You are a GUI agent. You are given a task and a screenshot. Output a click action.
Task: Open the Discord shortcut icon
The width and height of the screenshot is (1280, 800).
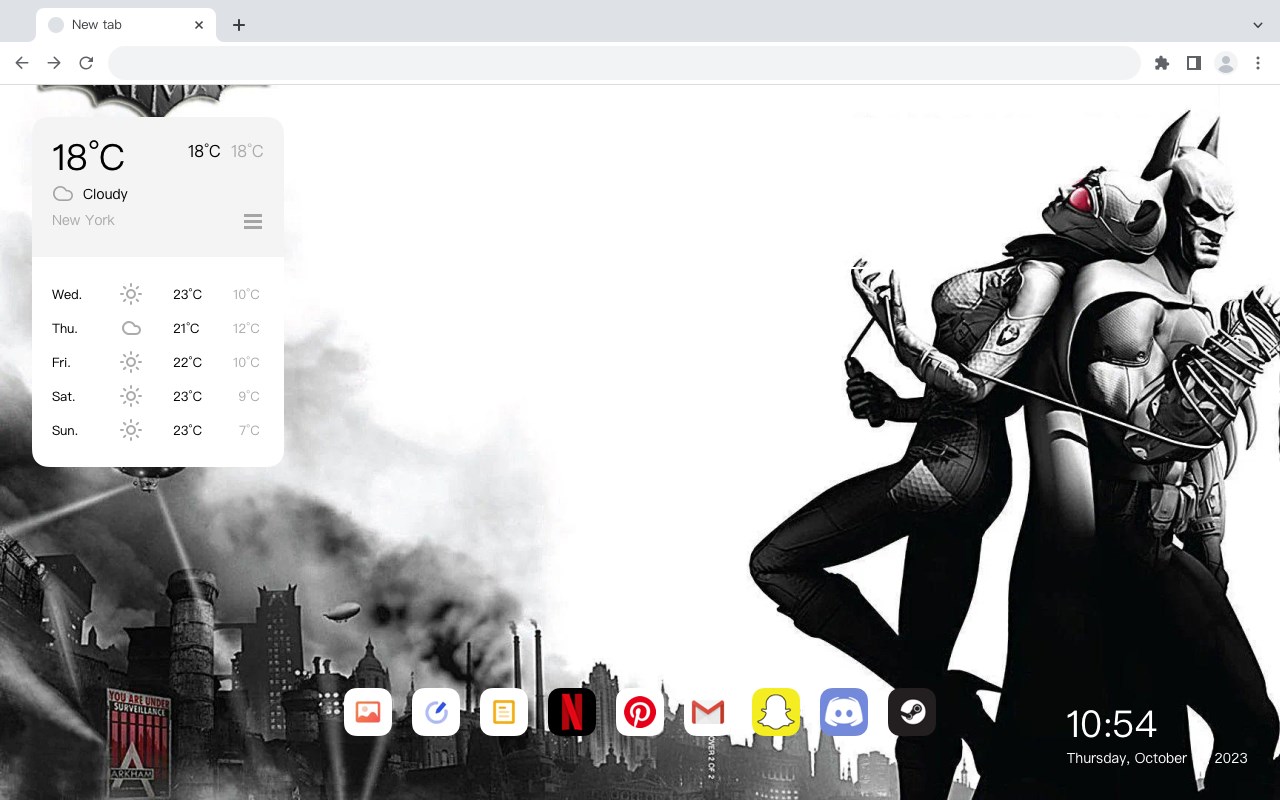click(844, 712)
